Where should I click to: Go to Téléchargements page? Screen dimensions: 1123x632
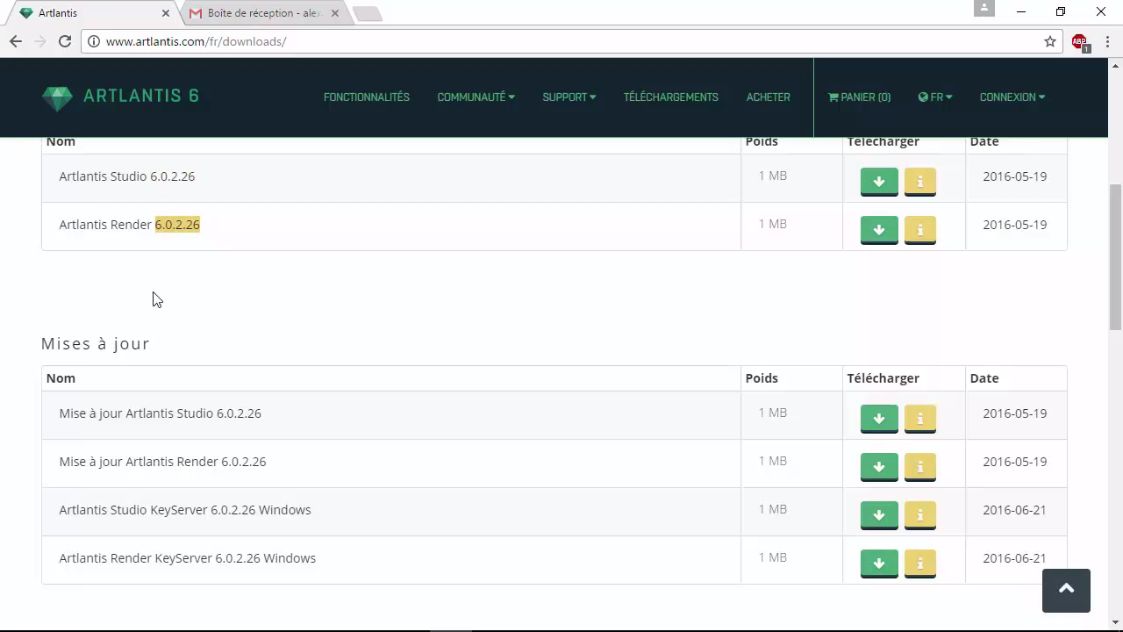point(670,97)
